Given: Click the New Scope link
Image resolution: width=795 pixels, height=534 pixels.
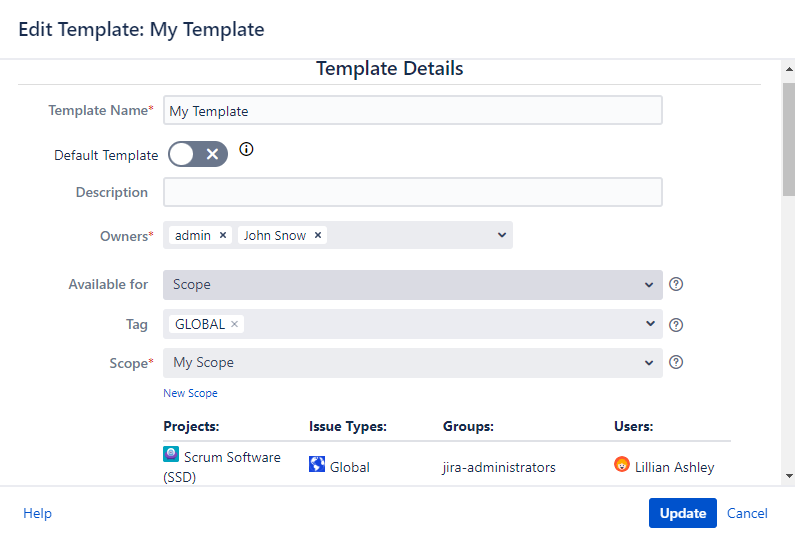Looking at the screenshot, I should click(190, 393).
